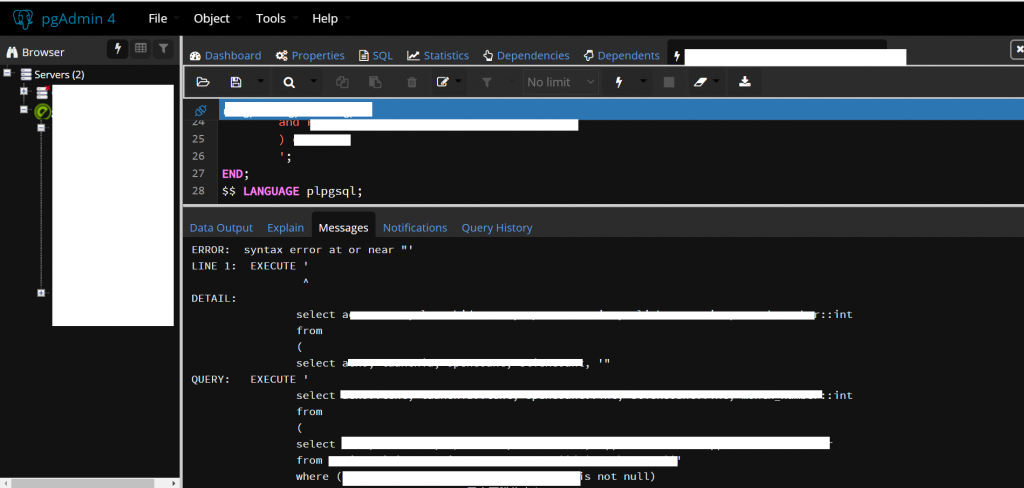The width and height of the screenshot is (1024, 488).
Task: Switch to the Data Output tab
Action: point(221,228)
